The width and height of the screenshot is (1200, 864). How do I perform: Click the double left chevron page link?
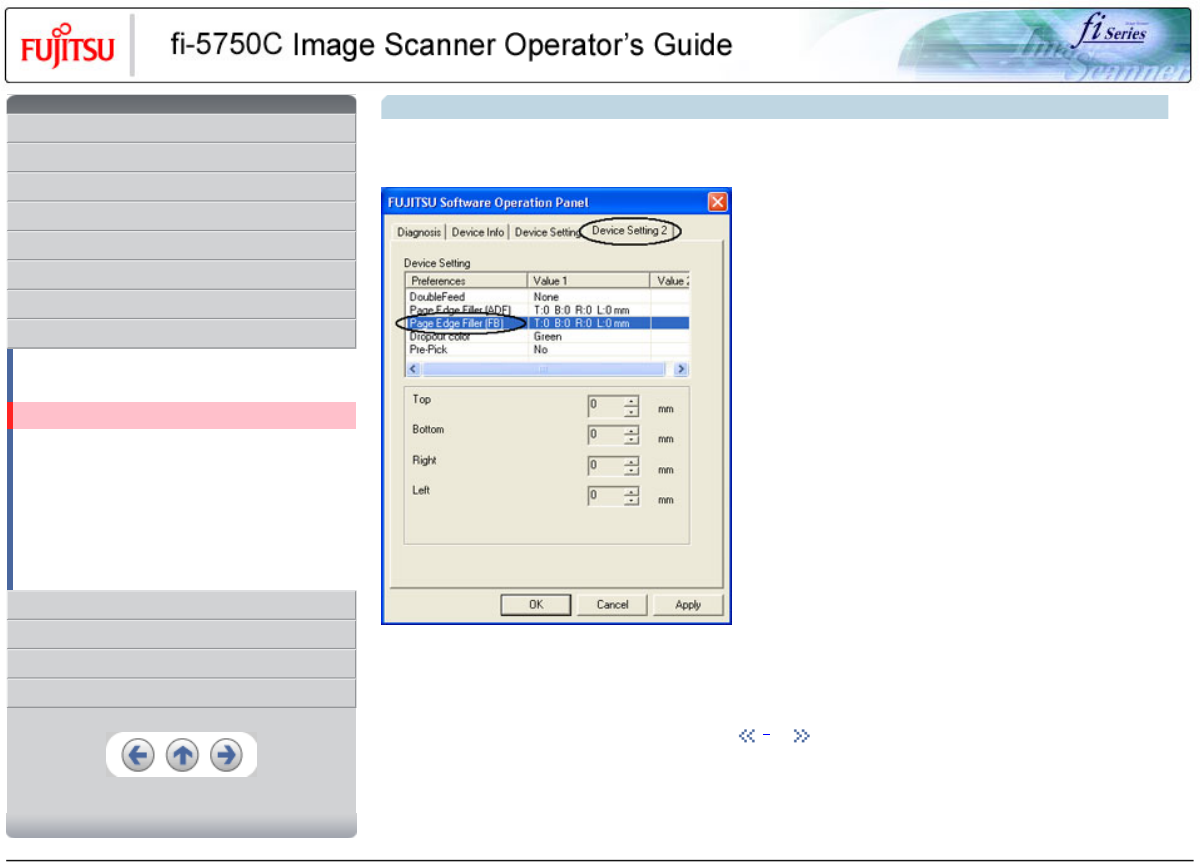[745, 736]
